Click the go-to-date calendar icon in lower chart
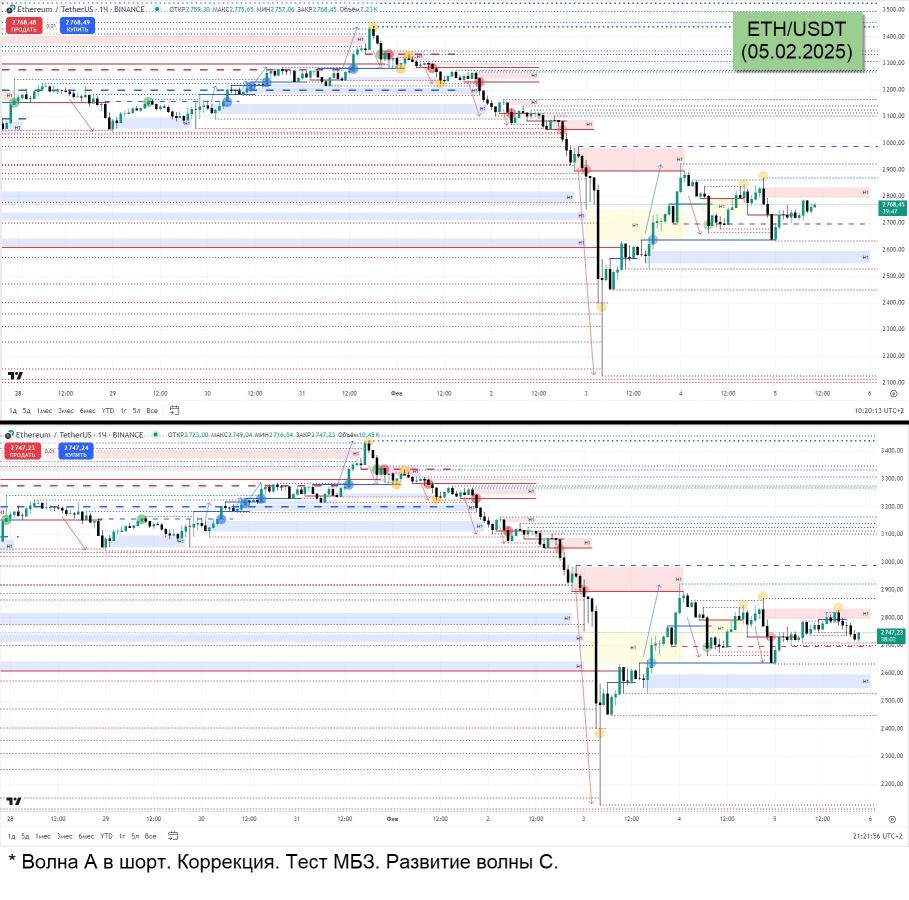The image size is (909, 900). tap(174, 835)
